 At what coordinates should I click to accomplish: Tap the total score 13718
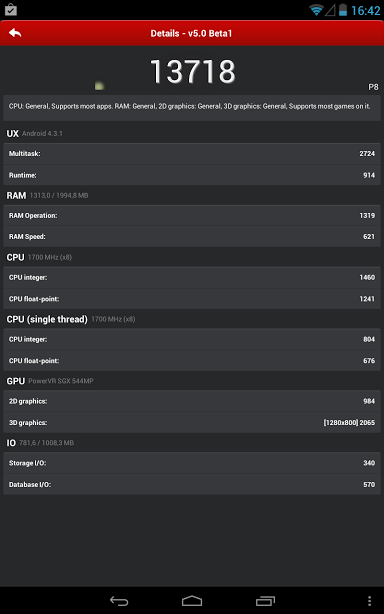(x=193, y=71)
